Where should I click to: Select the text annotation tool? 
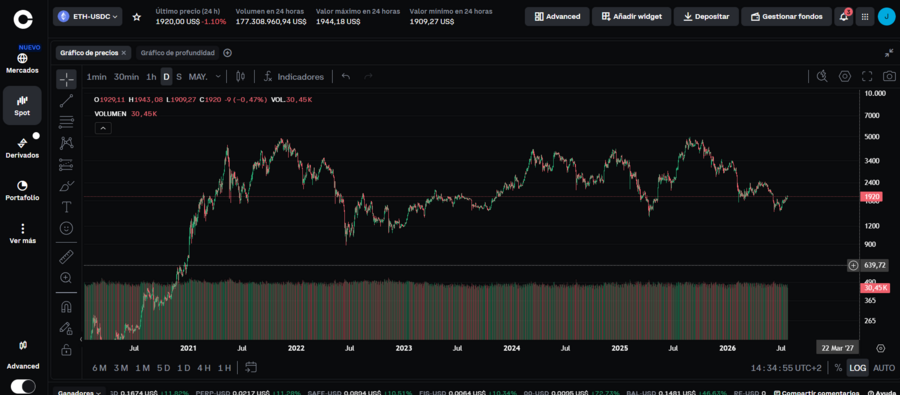tap(66, 207)
